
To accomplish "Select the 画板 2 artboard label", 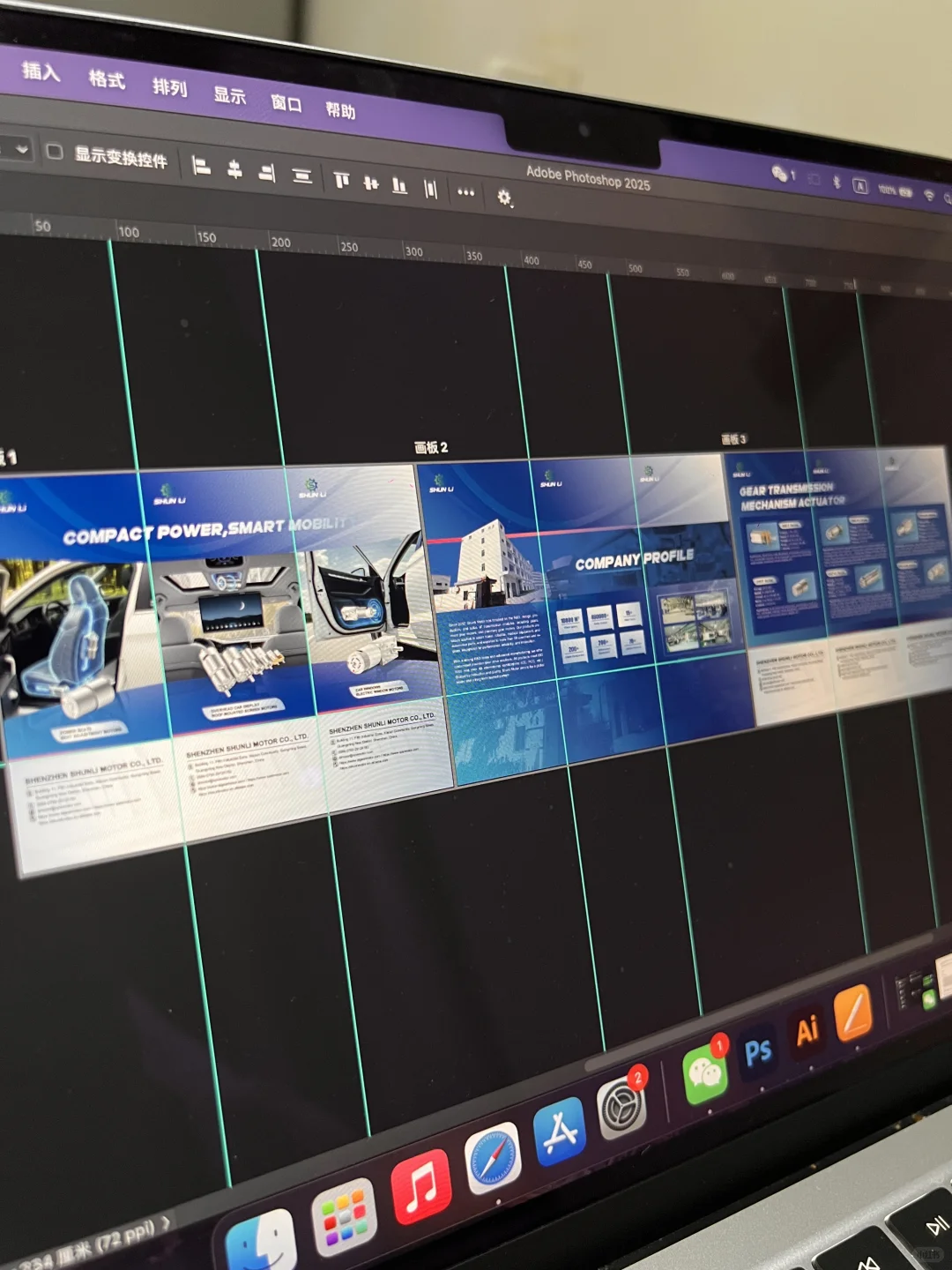I will [431, 448].
